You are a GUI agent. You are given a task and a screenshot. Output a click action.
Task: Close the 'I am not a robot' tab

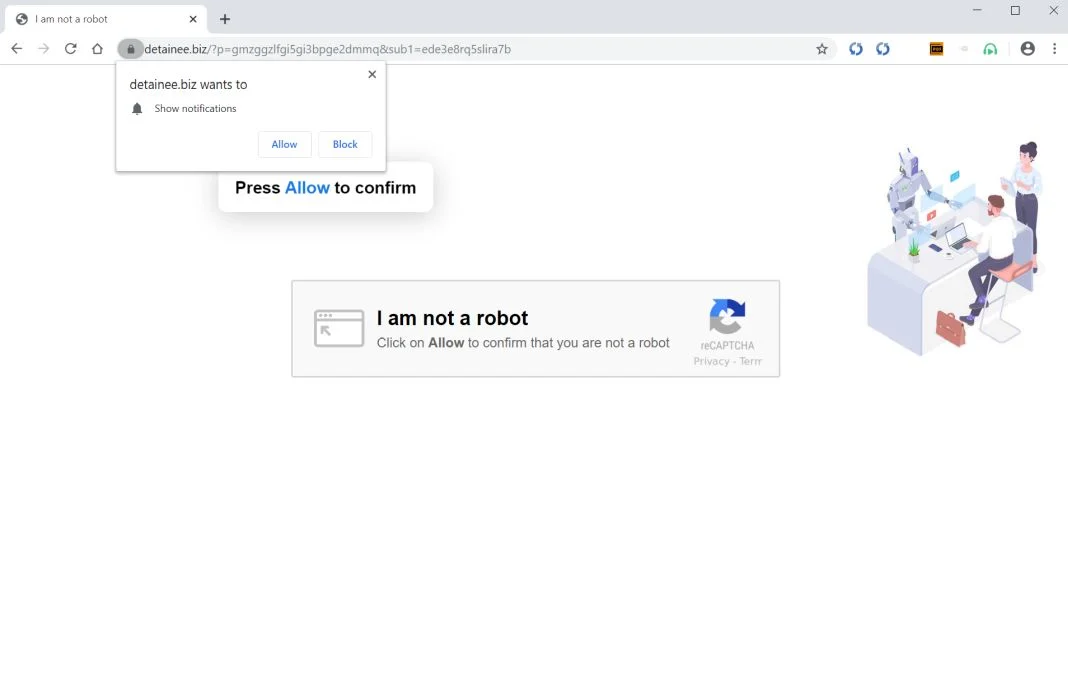193,19
